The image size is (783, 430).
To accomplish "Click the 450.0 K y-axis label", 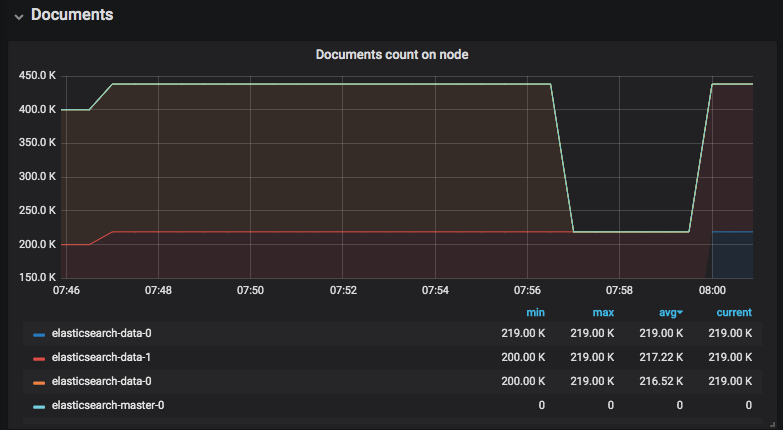I will click(37, 76).
